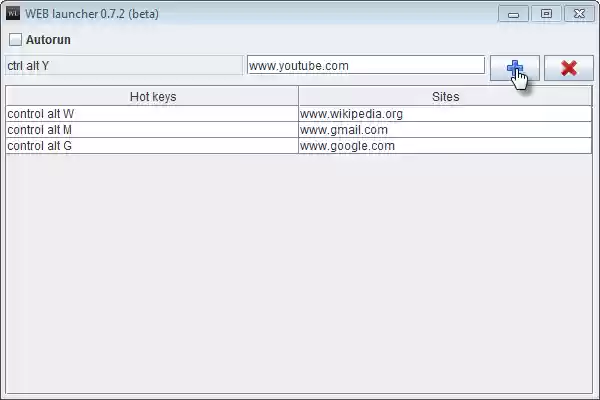
Task: Click the Sites column header
Action: click(445, 96)
